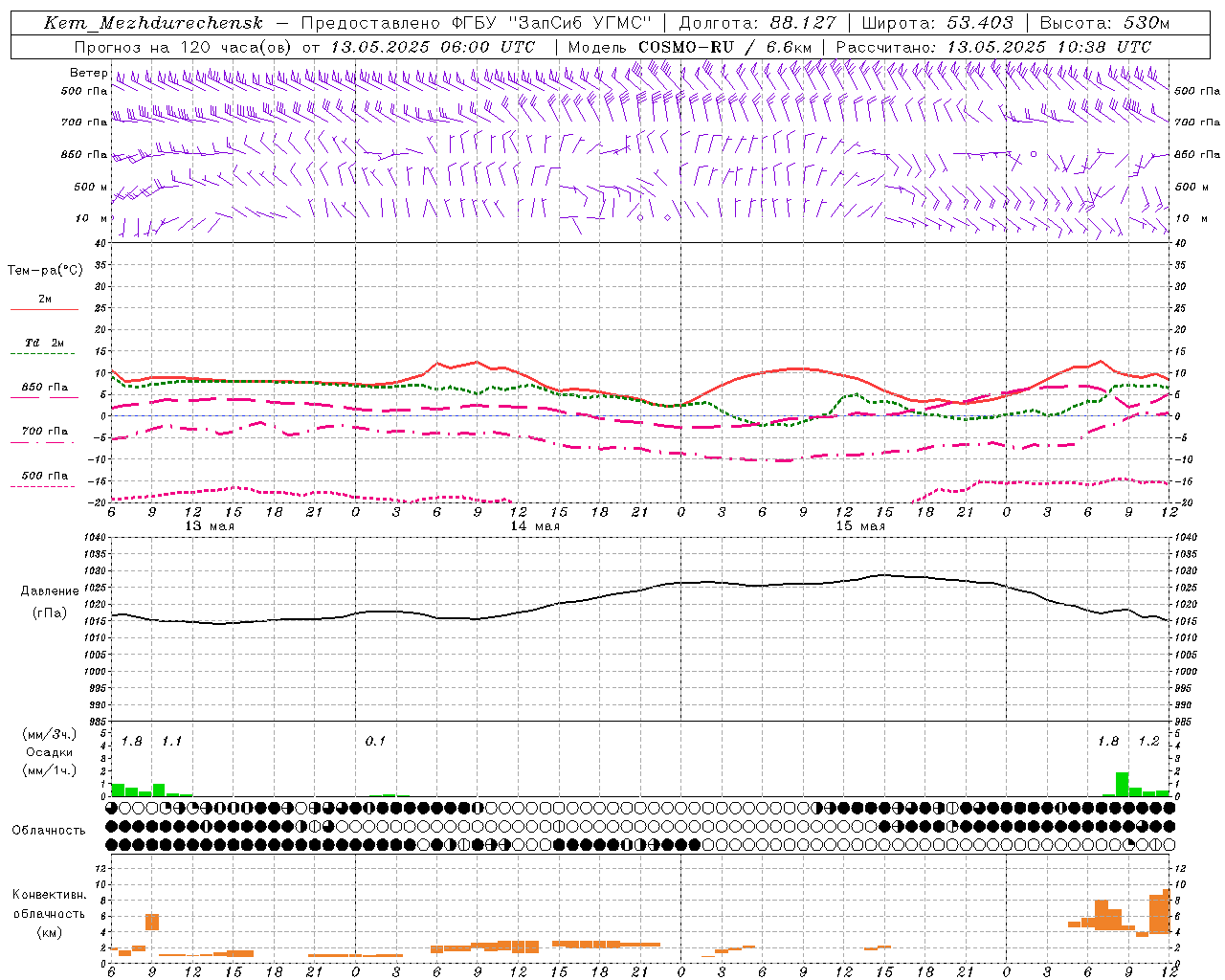The image size is (1225, 980).
Task: Click the 1.1 precipitation value
Action: 171,742
